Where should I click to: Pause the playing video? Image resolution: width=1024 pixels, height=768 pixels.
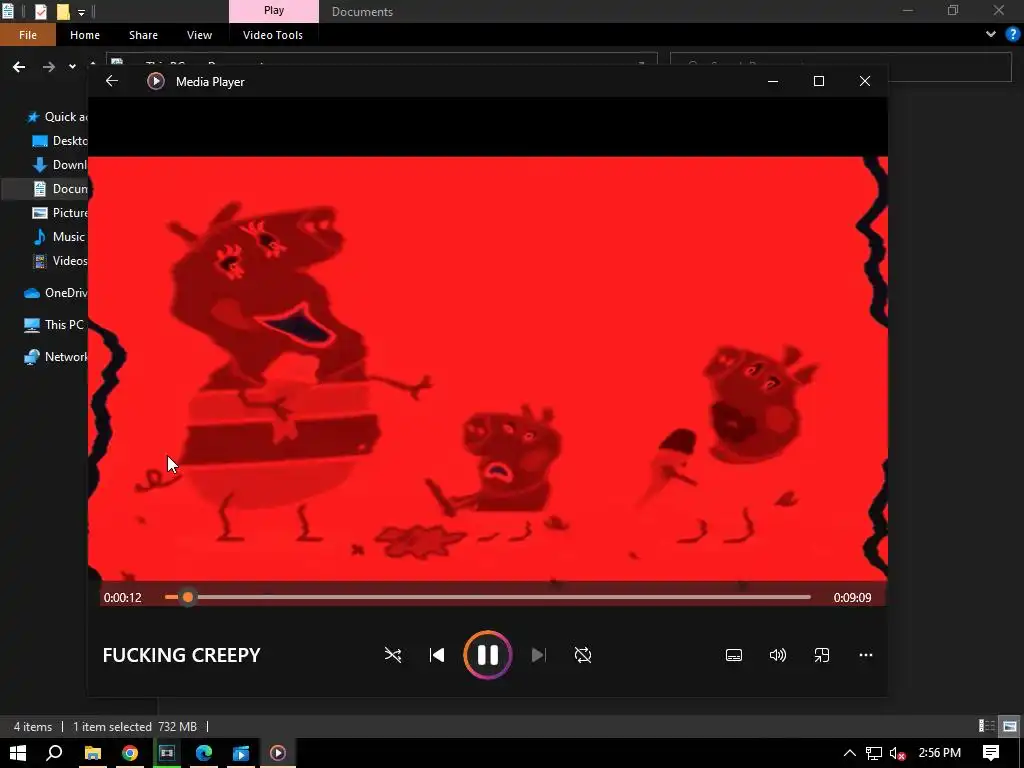coord(487,655)
